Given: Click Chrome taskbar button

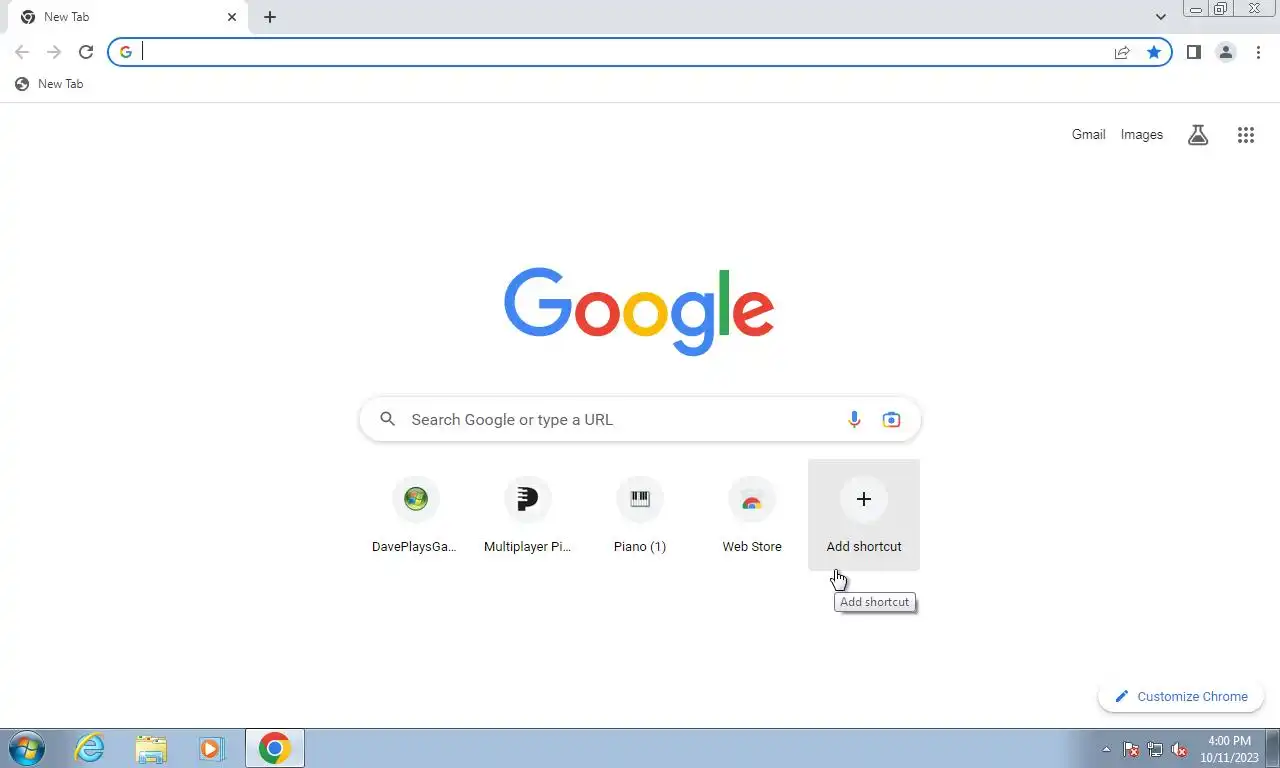Looking at the screenshot, I should pyautogui.click(x=275, y=748).
